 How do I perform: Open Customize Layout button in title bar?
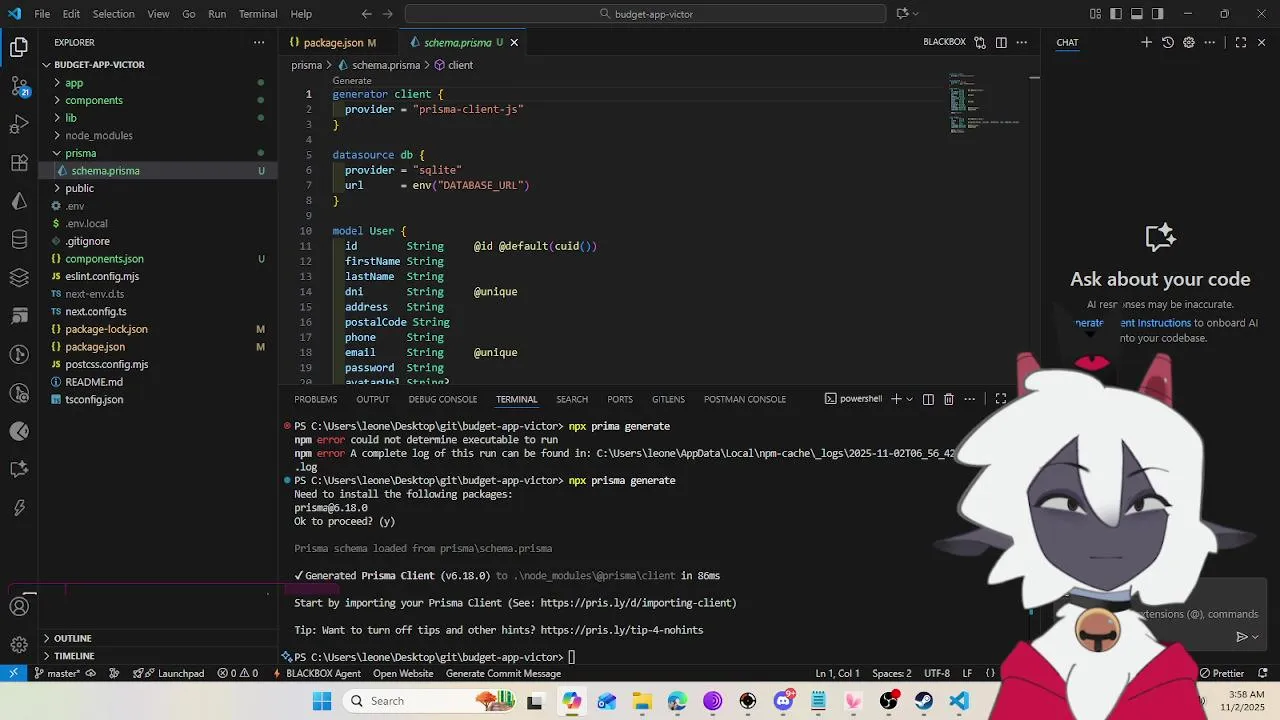1095,14
